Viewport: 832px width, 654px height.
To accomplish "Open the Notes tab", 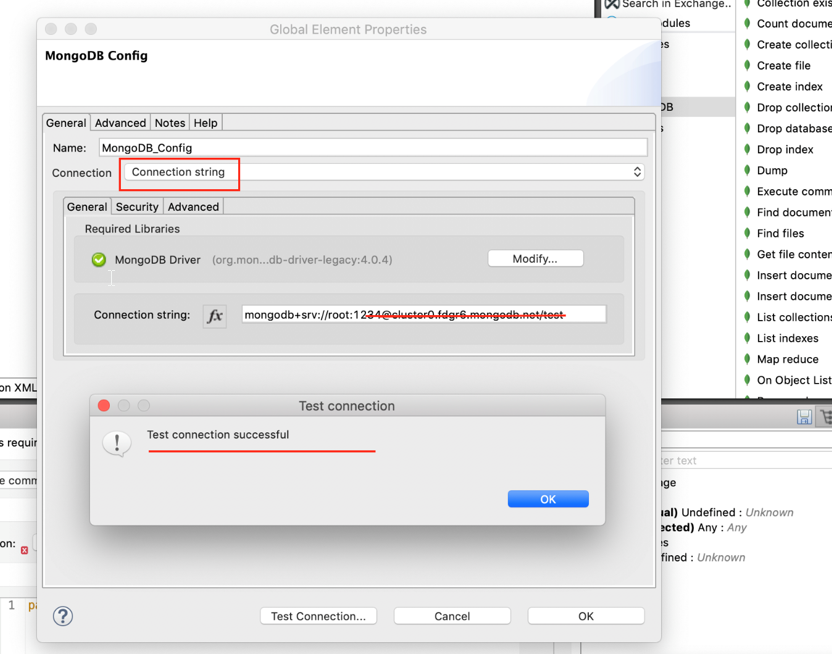I will 170,123.
